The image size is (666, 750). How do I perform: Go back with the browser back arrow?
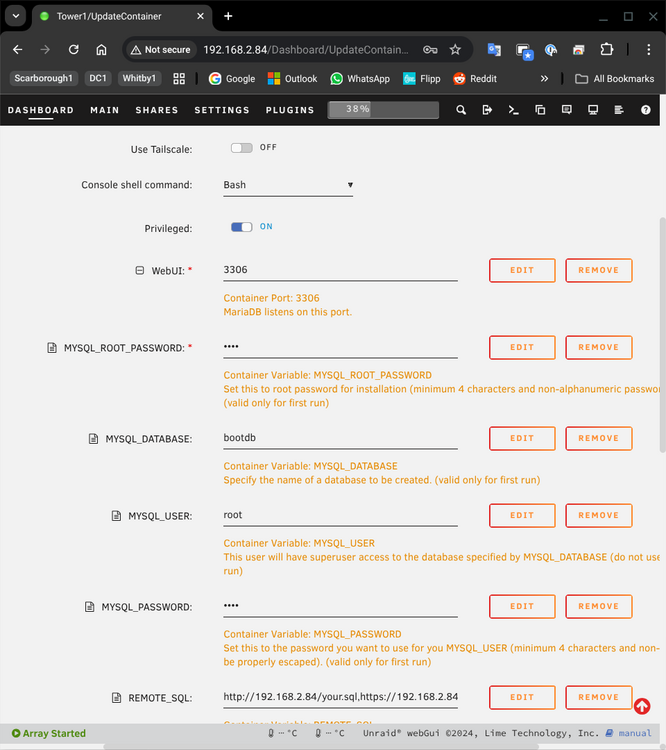coord(18,49)
